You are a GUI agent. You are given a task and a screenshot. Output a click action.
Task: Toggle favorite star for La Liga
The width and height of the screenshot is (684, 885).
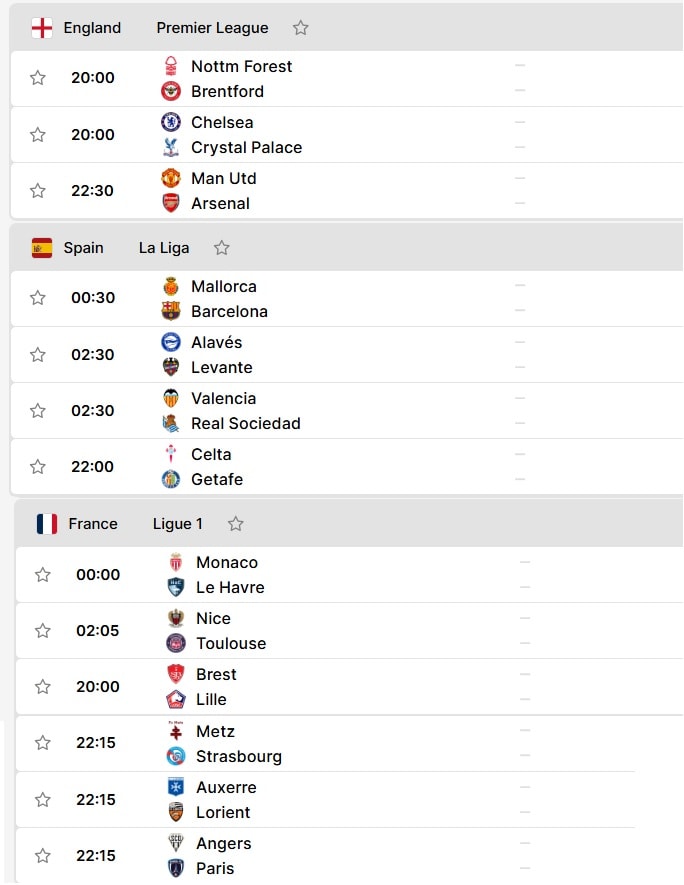coord(222,247)
